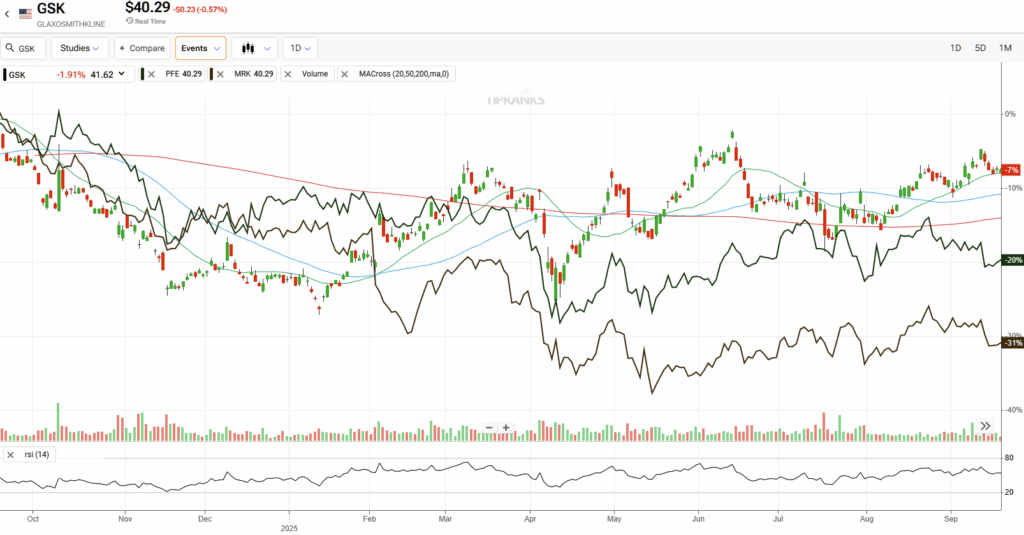The width and height of the screenshot is (1024, 535).
Task: Click the GSK symbol search field
Action: pos(23,48)
